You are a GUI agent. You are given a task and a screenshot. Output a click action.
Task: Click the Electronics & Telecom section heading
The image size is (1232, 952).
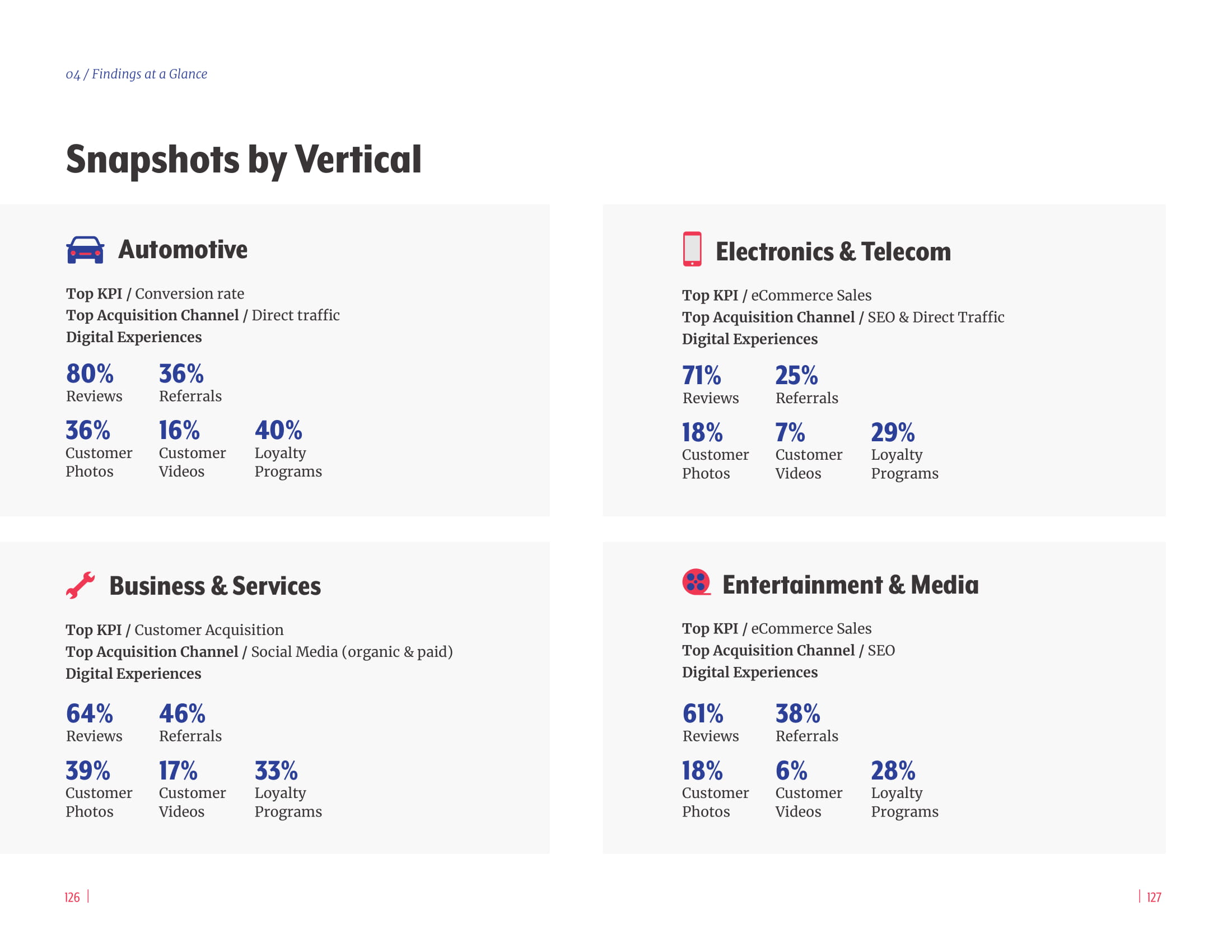pos(833,251)
